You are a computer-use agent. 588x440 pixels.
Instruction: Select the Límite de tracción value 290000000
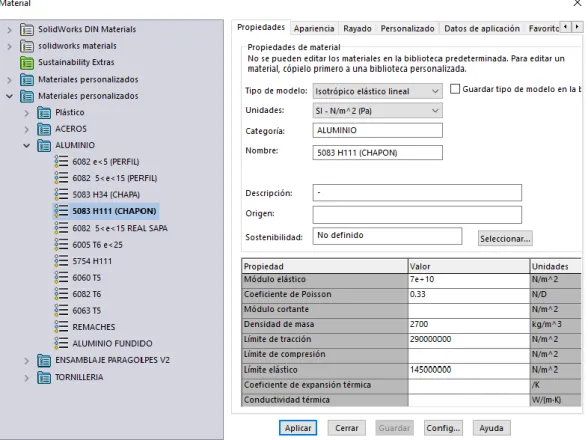click(x=469, y=340)
